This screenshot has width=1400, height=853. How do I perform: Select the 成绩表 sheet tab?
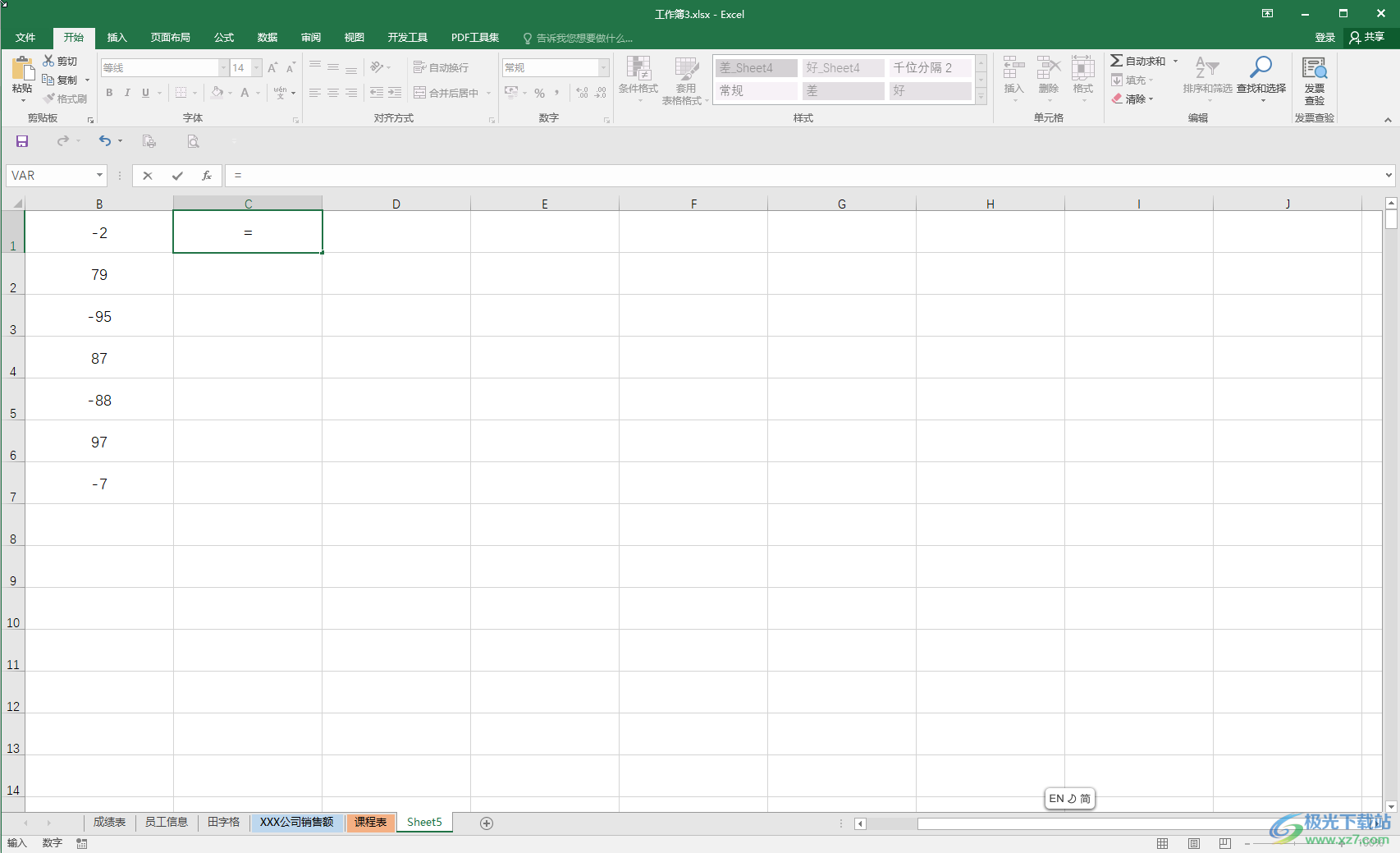109,823
